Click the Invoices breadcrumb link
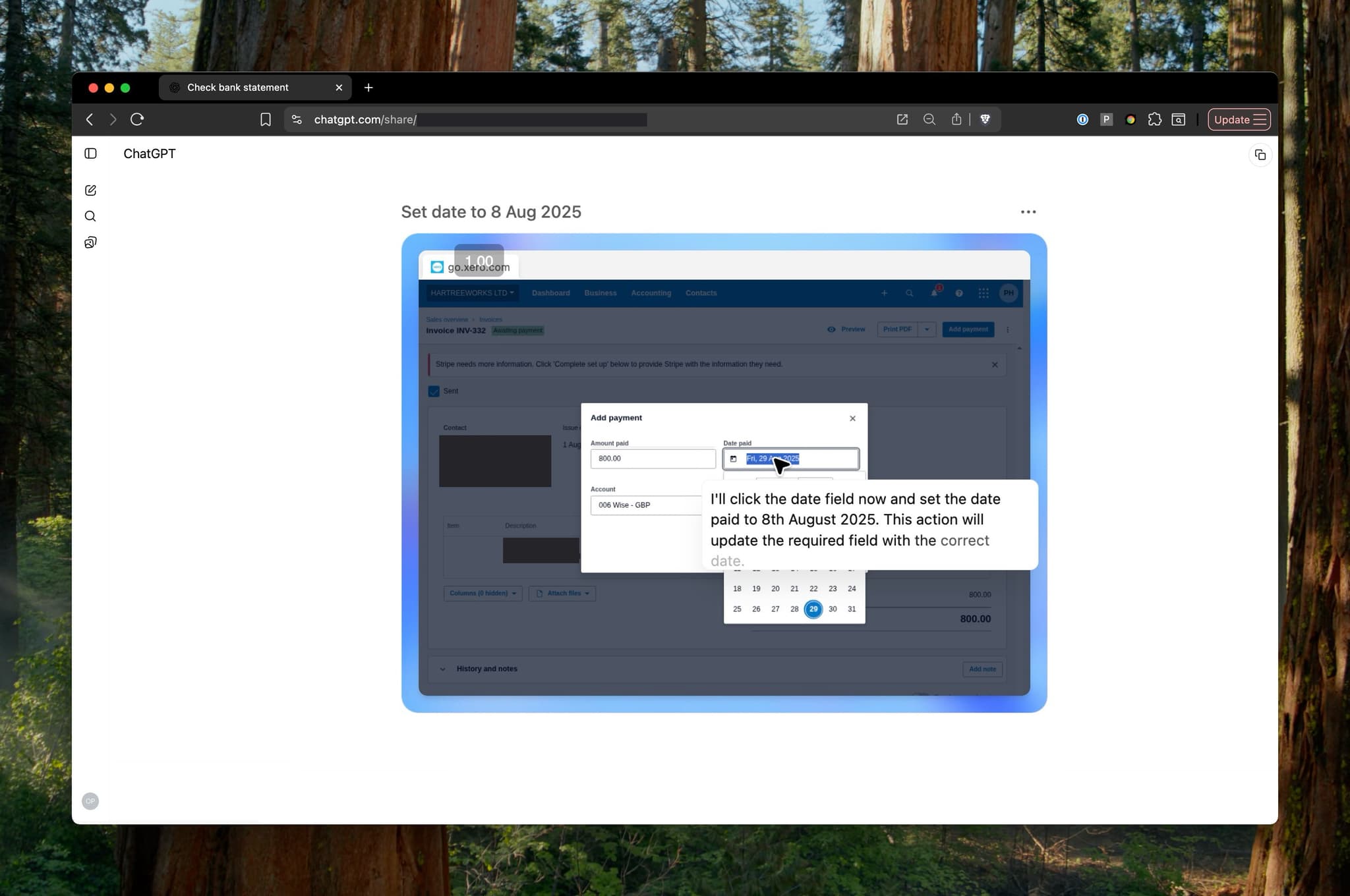 [490, 320]
